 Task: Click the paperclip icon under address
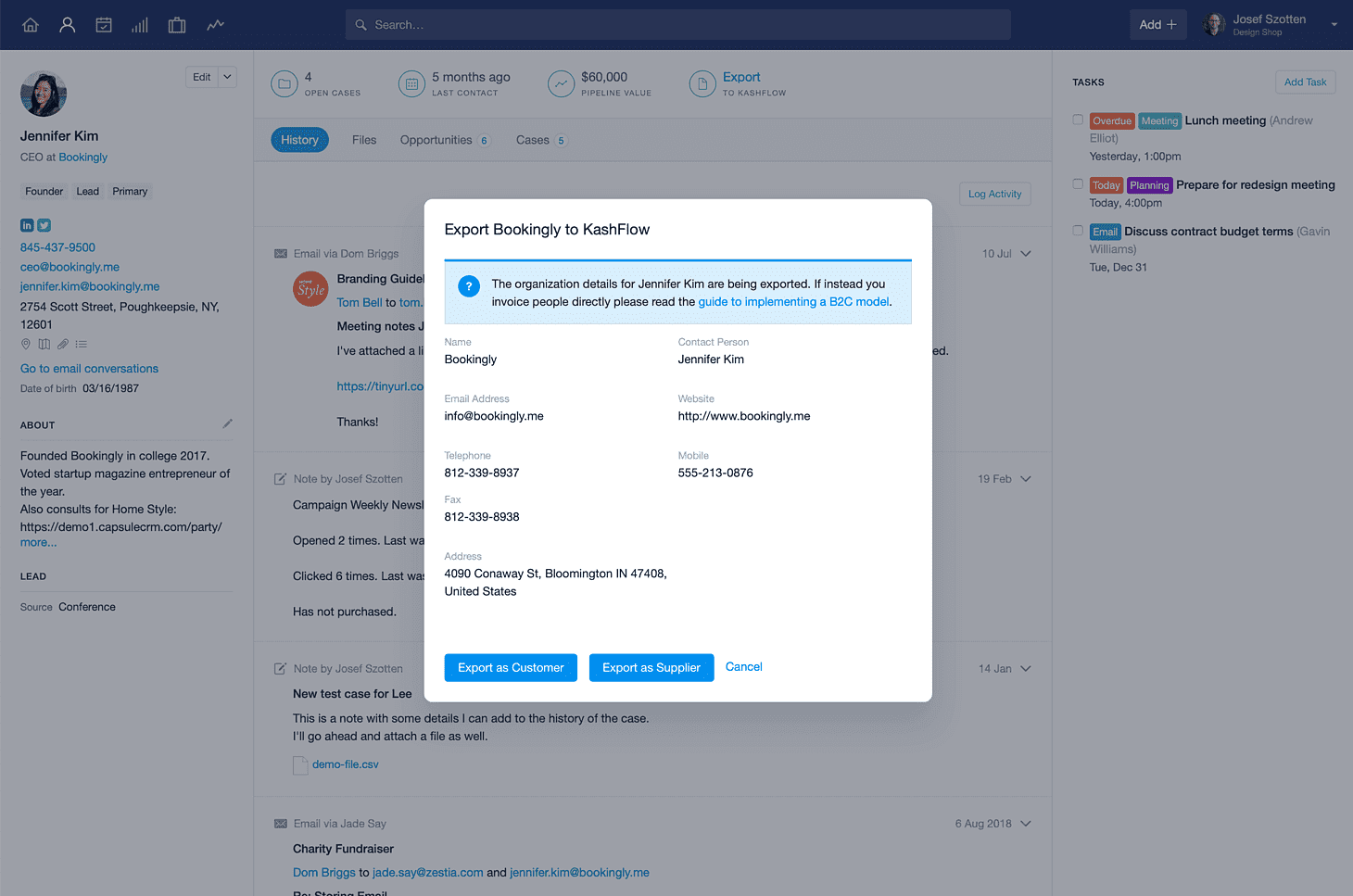[62, 344]
